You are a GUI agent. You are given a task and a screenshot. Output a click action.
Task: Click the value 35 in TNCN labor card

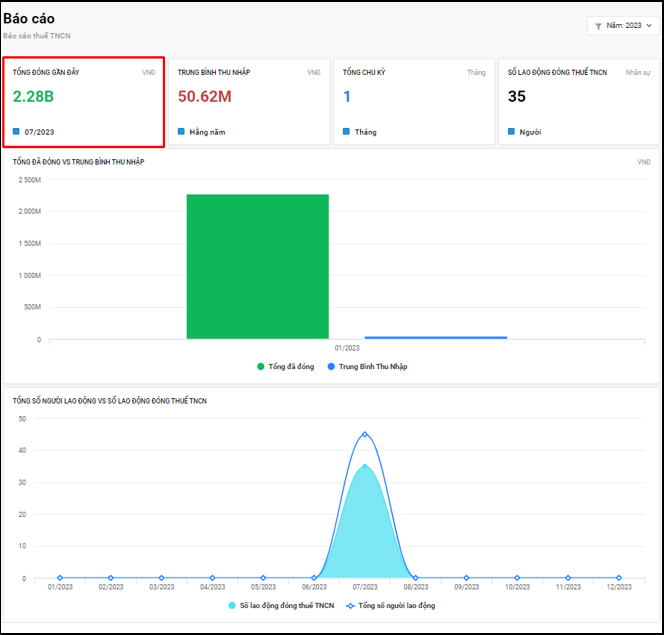click(x=517, y=97)
